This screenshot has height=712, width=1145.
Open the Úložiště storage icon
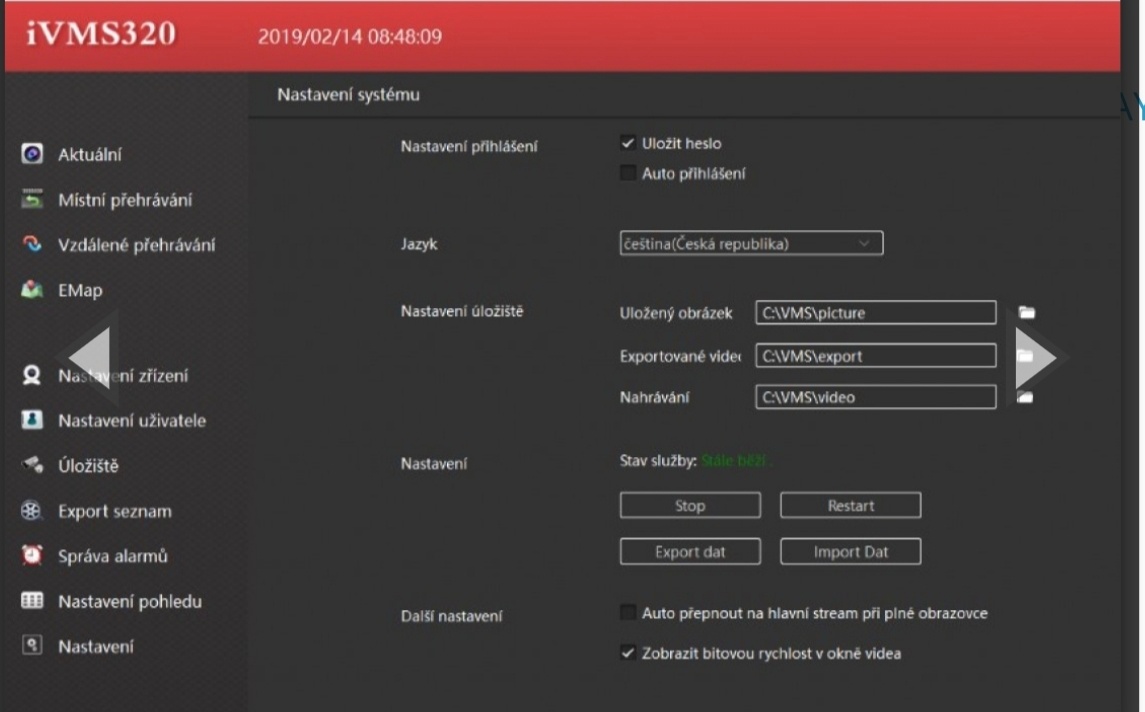pyautogui.click(x=32, y=466)
